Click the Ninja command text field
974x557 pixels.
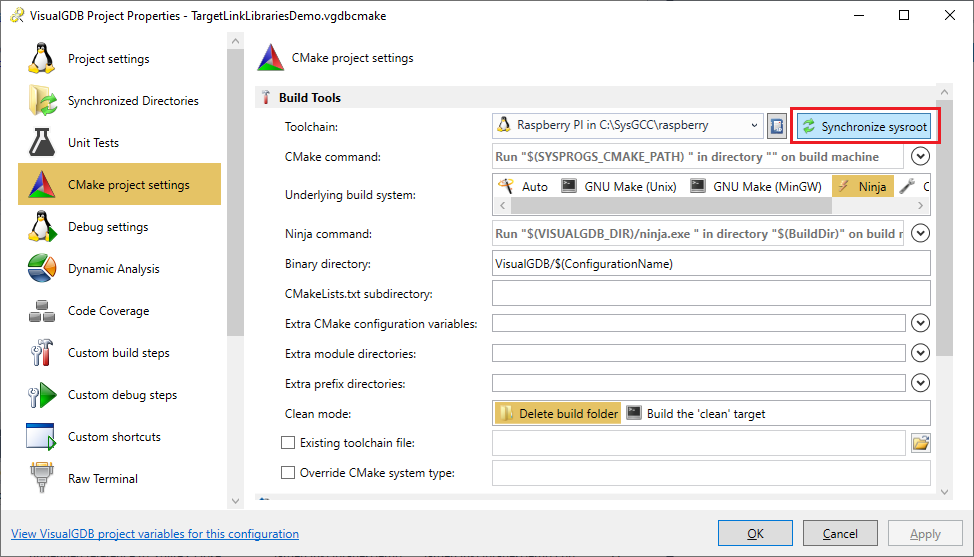click(x=699, y=233)
